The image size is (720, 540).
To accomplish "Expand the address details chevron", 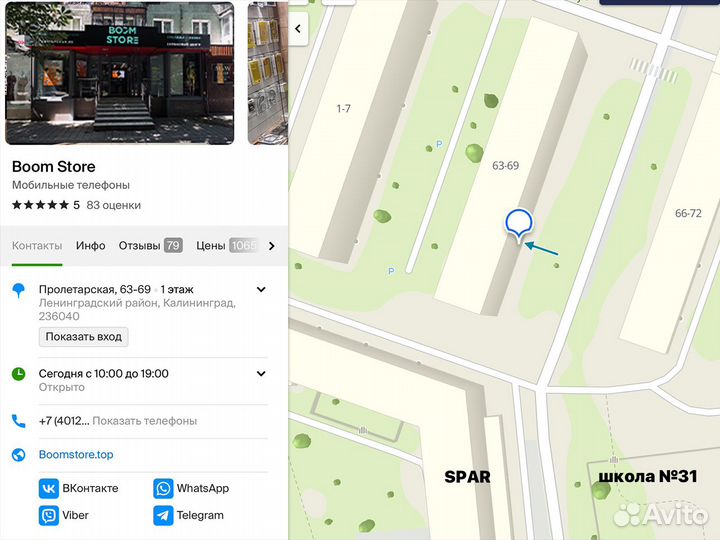I will point(261,289).
